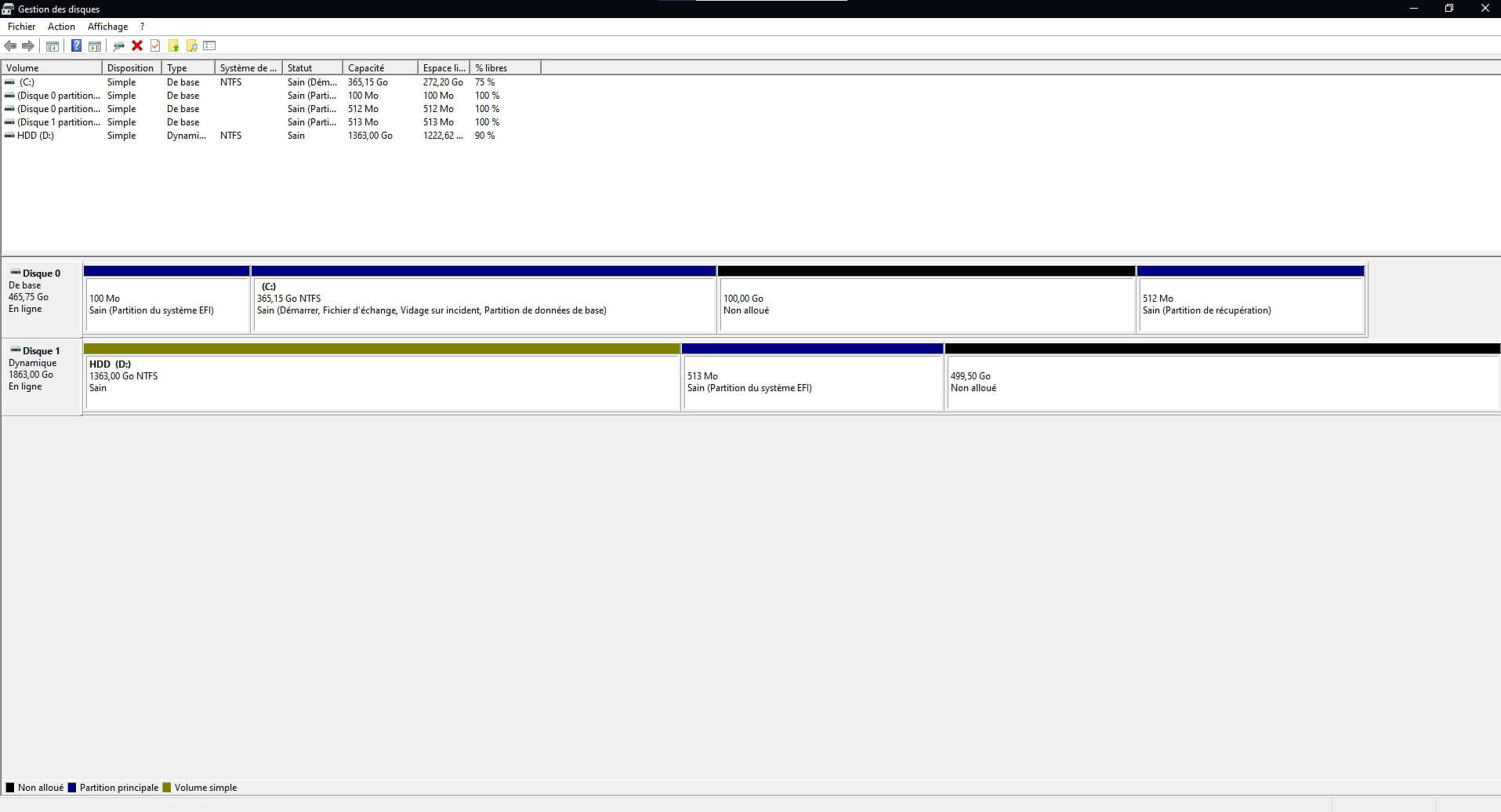Toggle the action pane toolbar icon
The image size is (1501, 812).
94,46
